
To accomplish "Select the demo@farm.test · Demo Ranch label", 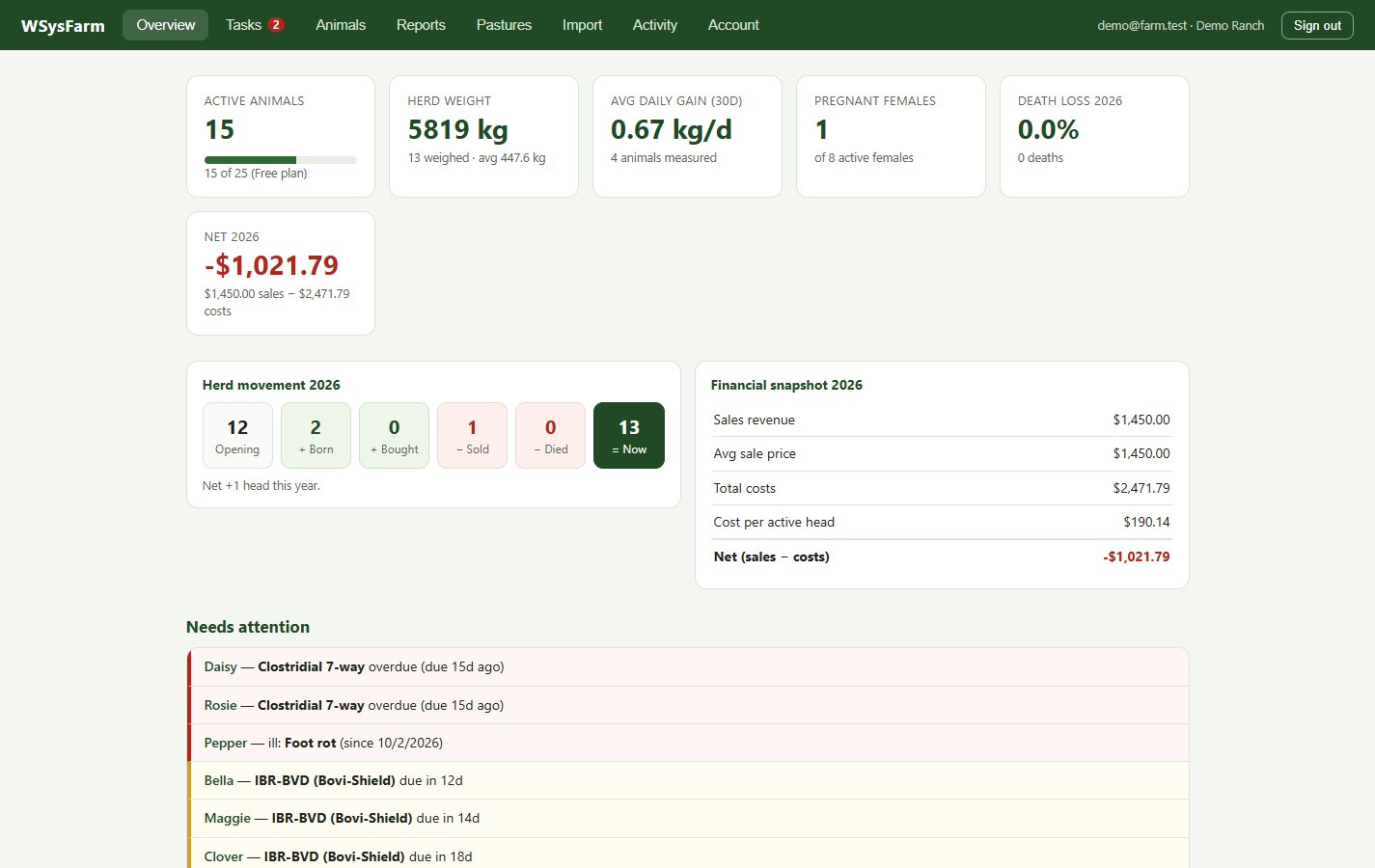I will point(1180,26).
